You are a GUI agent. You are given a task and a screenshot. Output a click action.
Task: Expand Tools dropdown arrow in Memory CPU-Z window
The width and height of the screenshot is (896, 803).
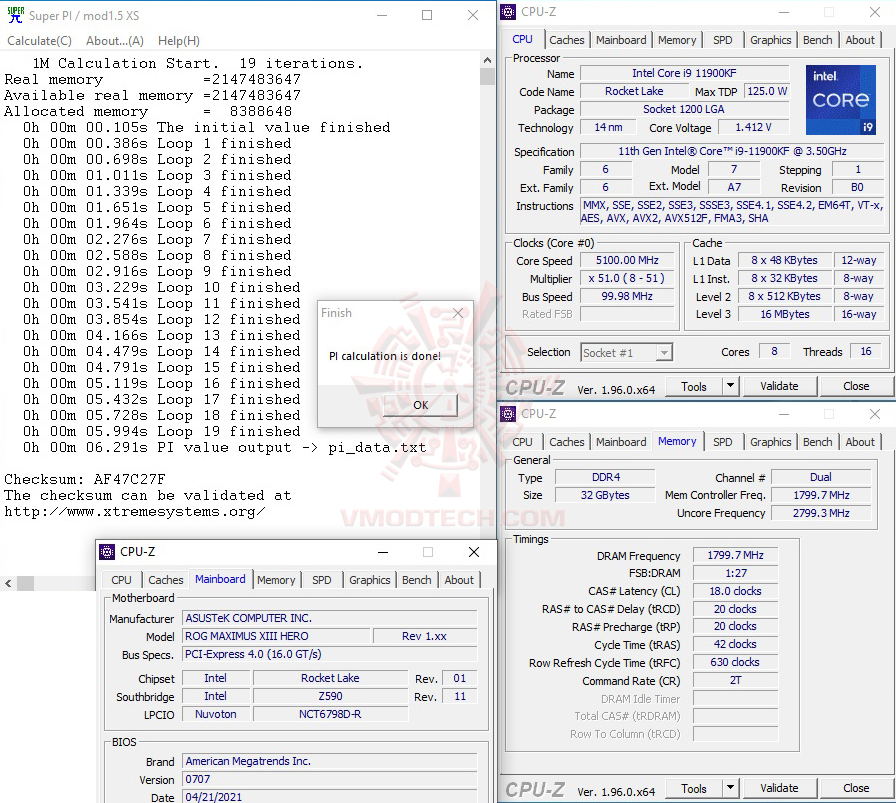(x=730, y=789)
